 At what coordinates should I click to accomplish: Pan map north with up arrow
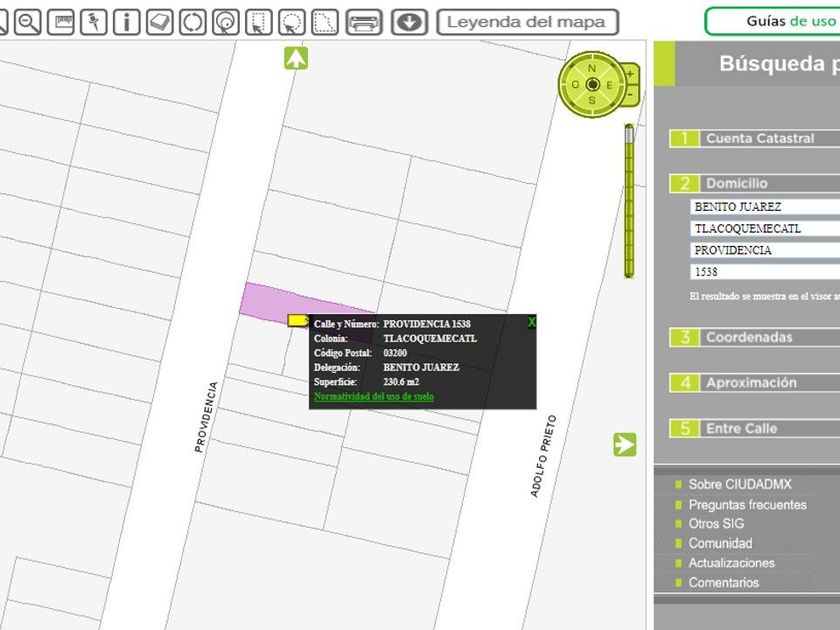coord(296,59)
